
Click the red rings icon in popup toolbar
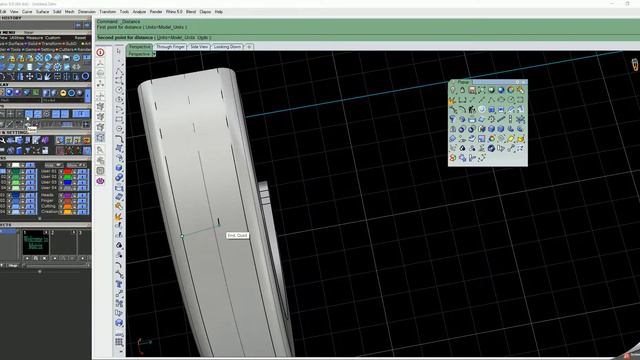(453, 158)
